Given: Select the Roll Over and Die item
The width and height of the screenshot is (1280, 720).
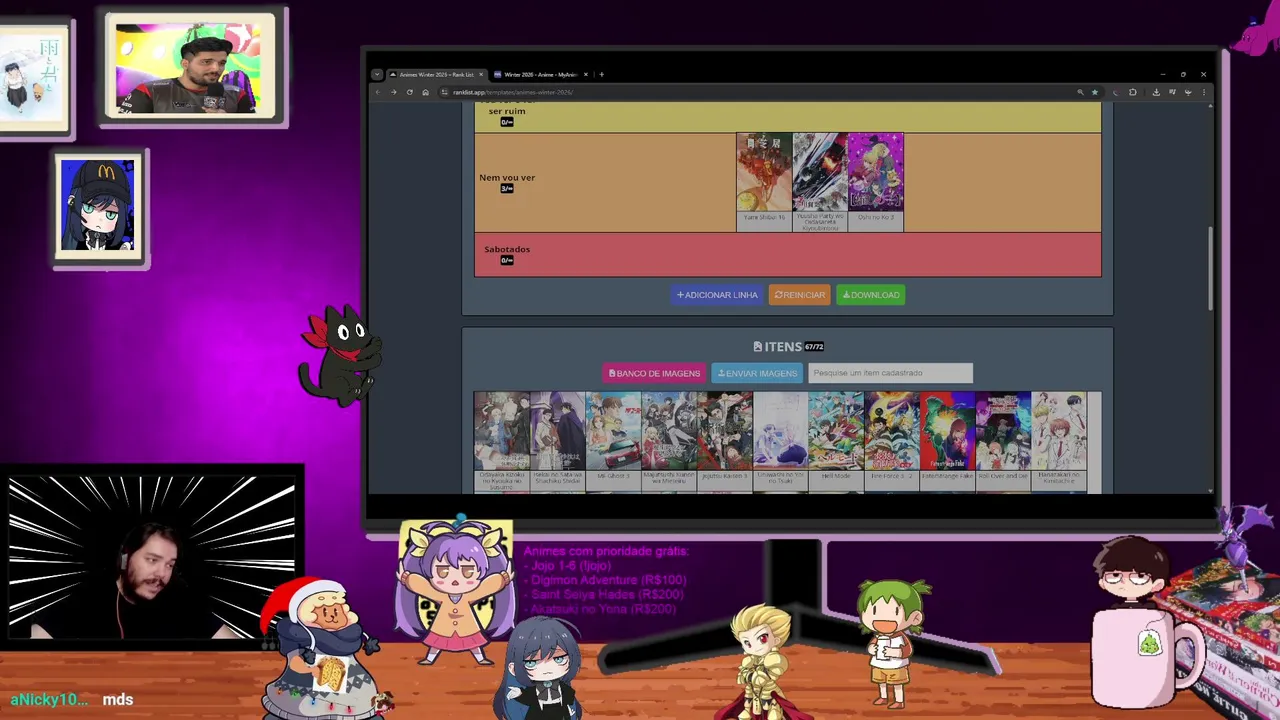Looking at the screenshot, I should pos(1003,440).
